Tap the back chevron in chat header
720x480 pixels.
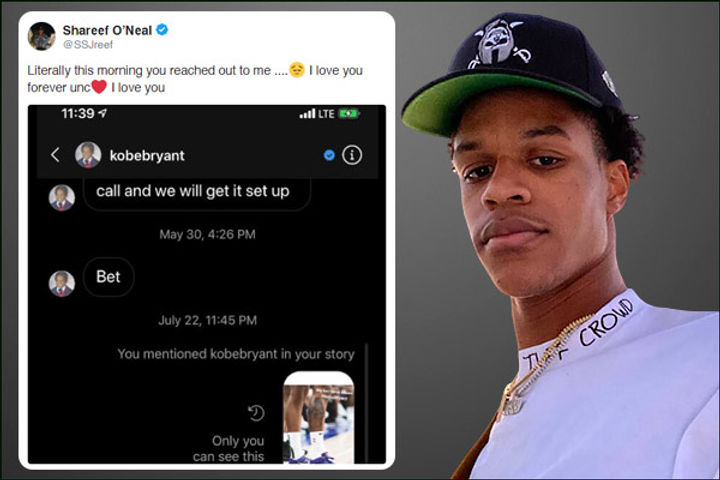pyautogui.click(x=55, y=155)
